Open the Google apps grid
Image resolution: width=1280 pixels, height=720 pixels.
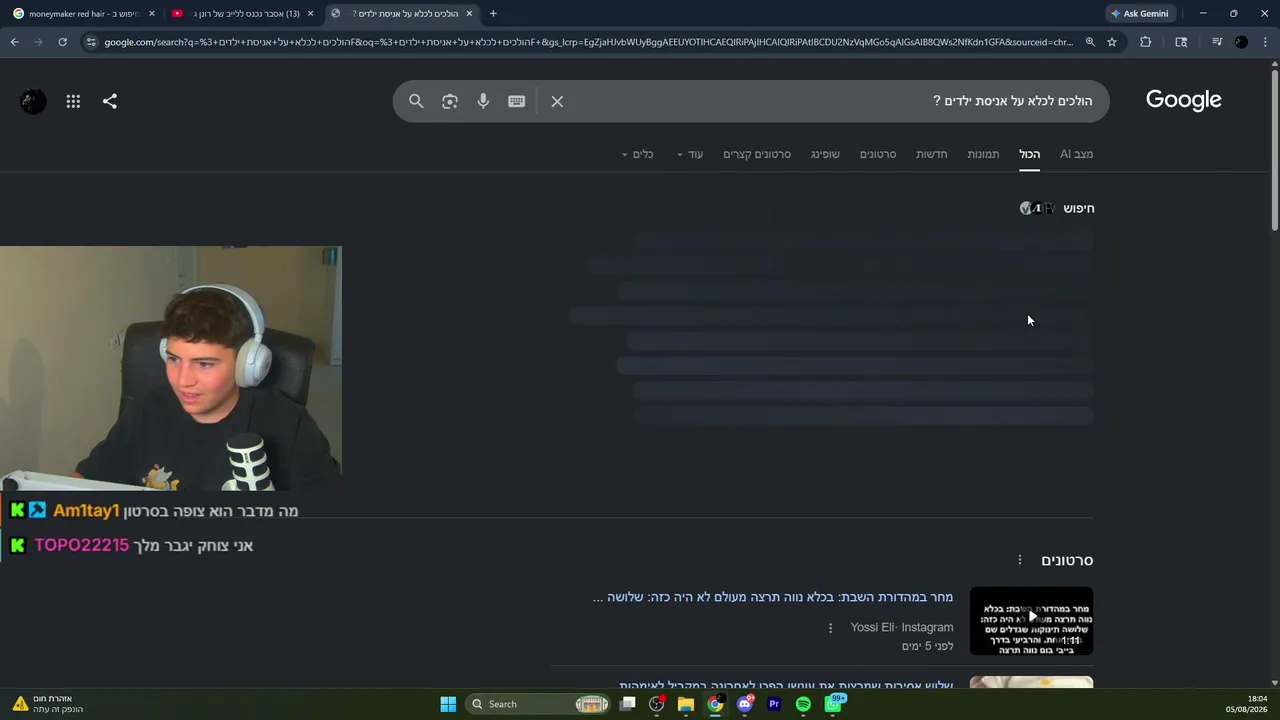73,101
